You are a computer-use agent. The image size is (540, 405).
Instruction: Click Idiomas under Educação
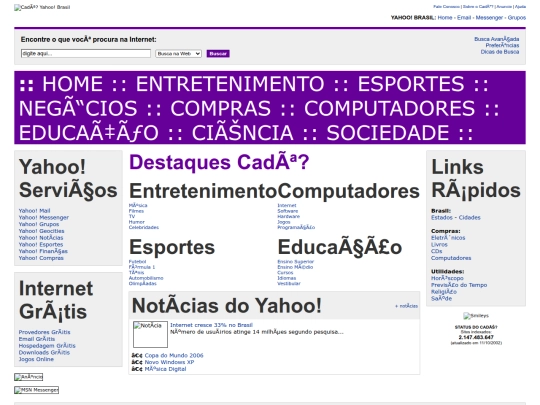point(287,278)
